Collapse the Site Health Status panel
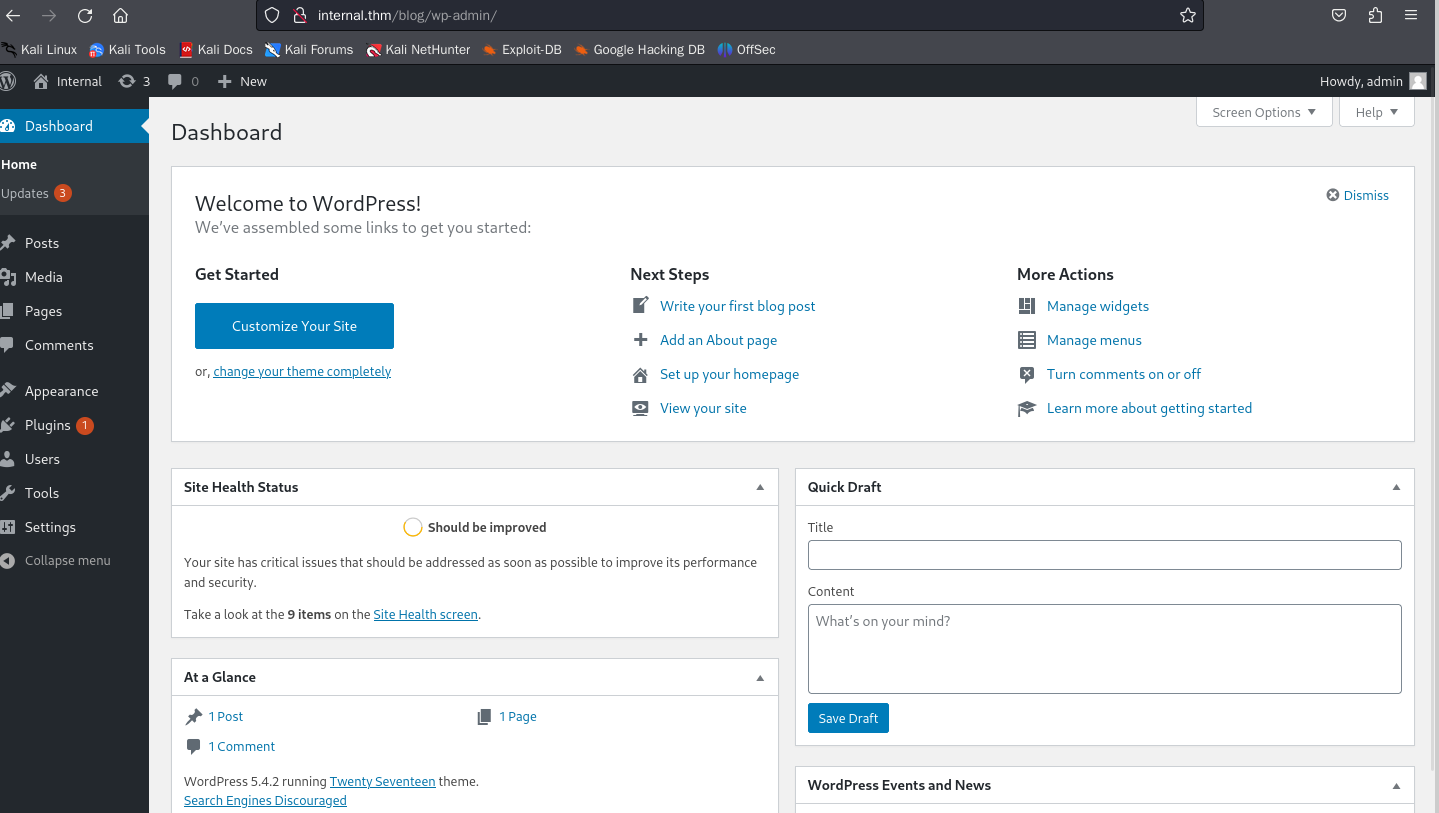The image size is (1439, 813). (x=760, y=487)
